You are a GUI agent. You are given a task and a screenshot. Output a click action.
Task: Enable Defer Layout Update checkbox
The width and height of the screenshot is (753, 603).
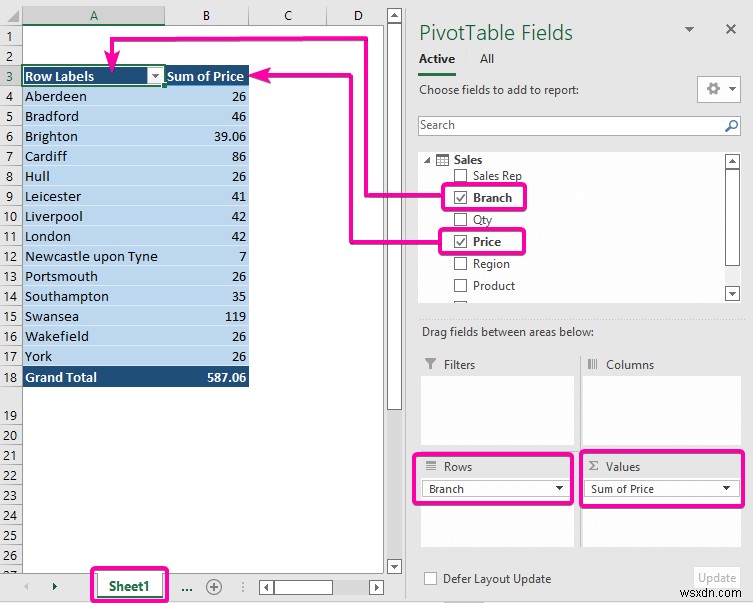(x=430, y=579)
